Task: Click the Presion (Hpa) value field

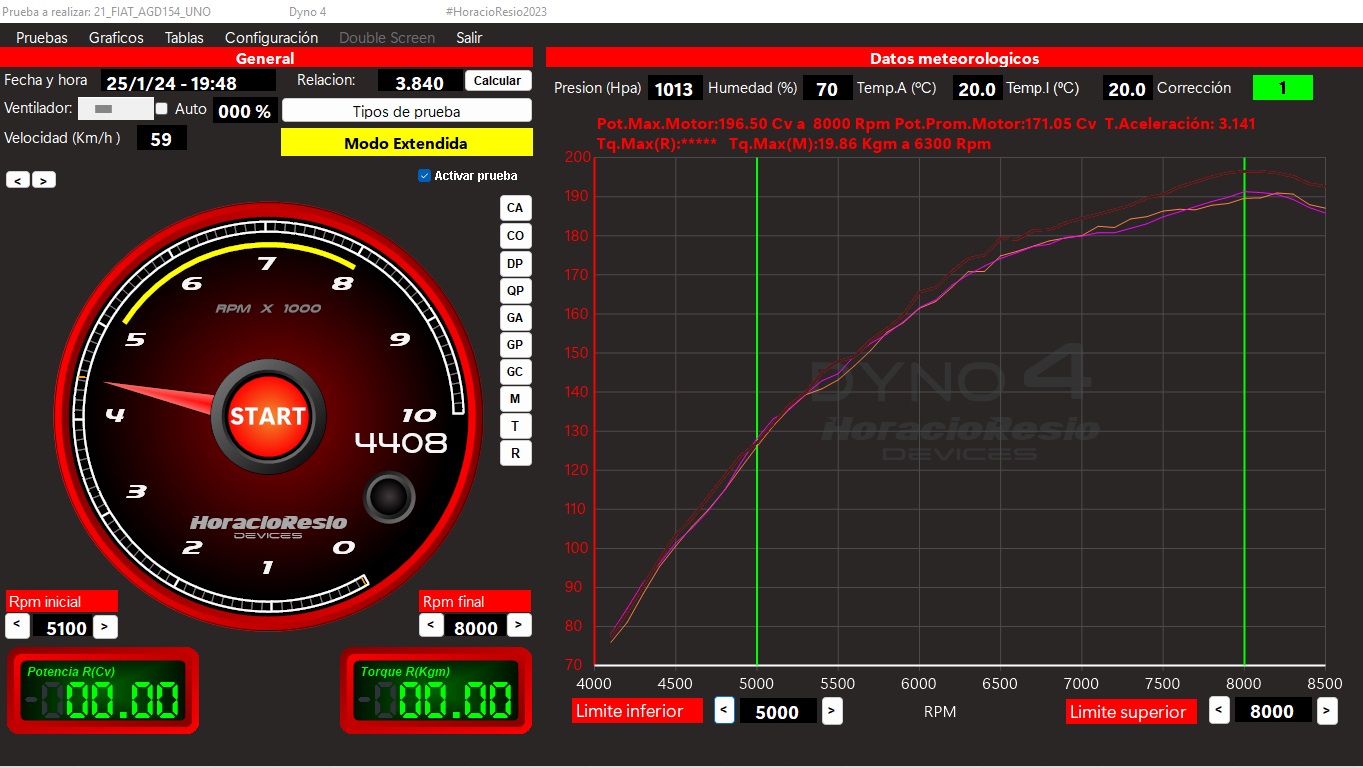Action: click(675, 89)
